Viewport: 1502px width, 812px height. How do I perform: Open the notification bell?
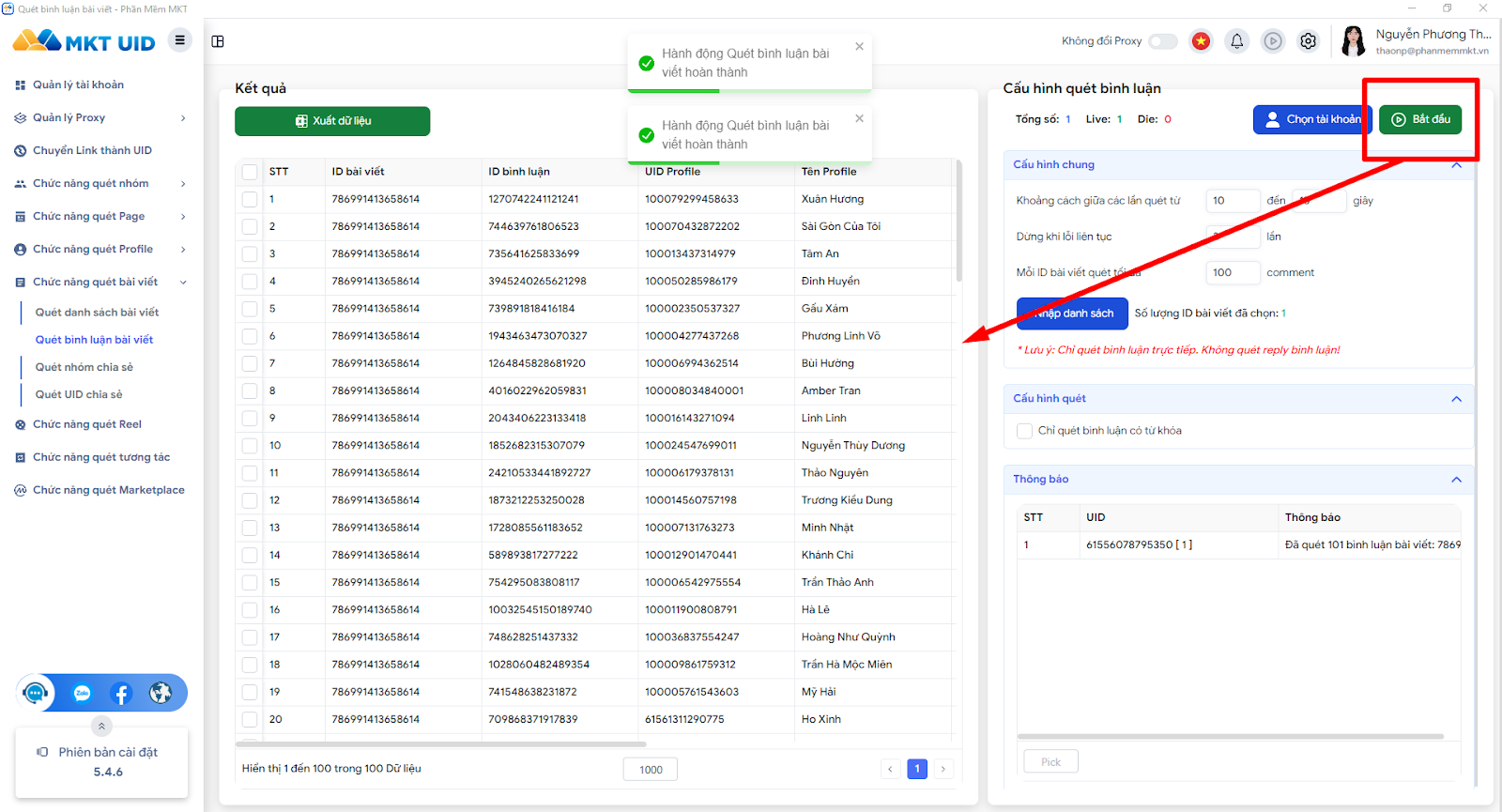1237,41
